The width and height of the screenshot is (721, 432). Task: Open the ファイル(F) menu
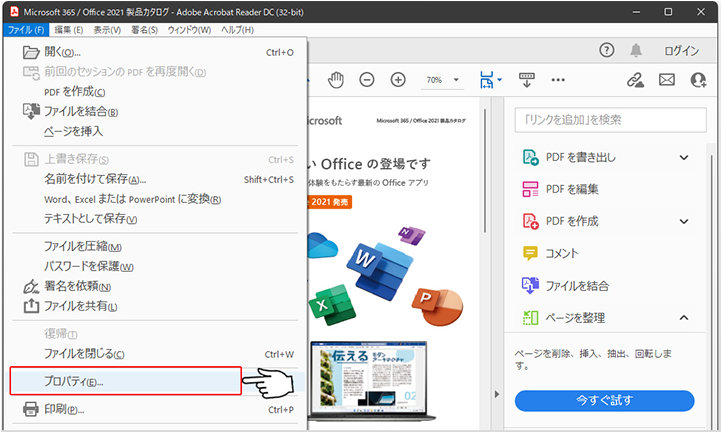[26, 30]
